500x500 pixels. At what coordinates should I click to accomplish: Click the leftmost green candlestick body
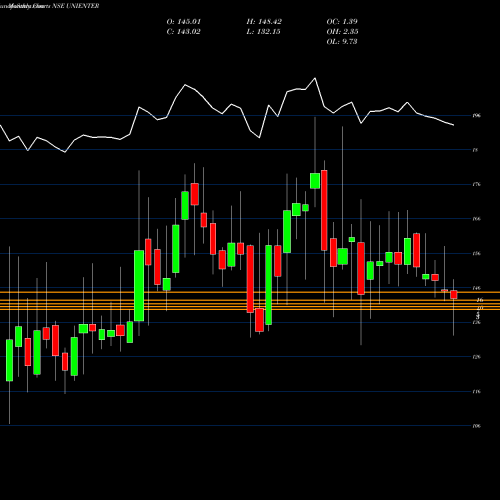(x=9, y=360)
